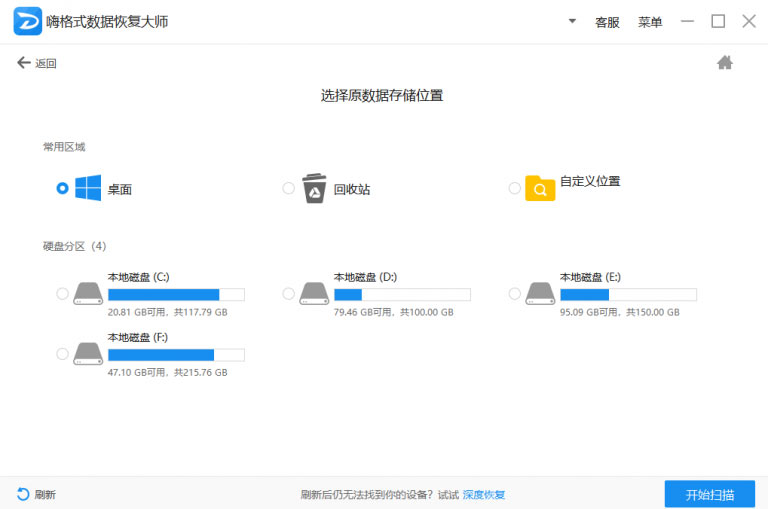The width and height of the screenshot is (768, 509).
Task: Click the F: drive usage bar
Action: point(176,355)
